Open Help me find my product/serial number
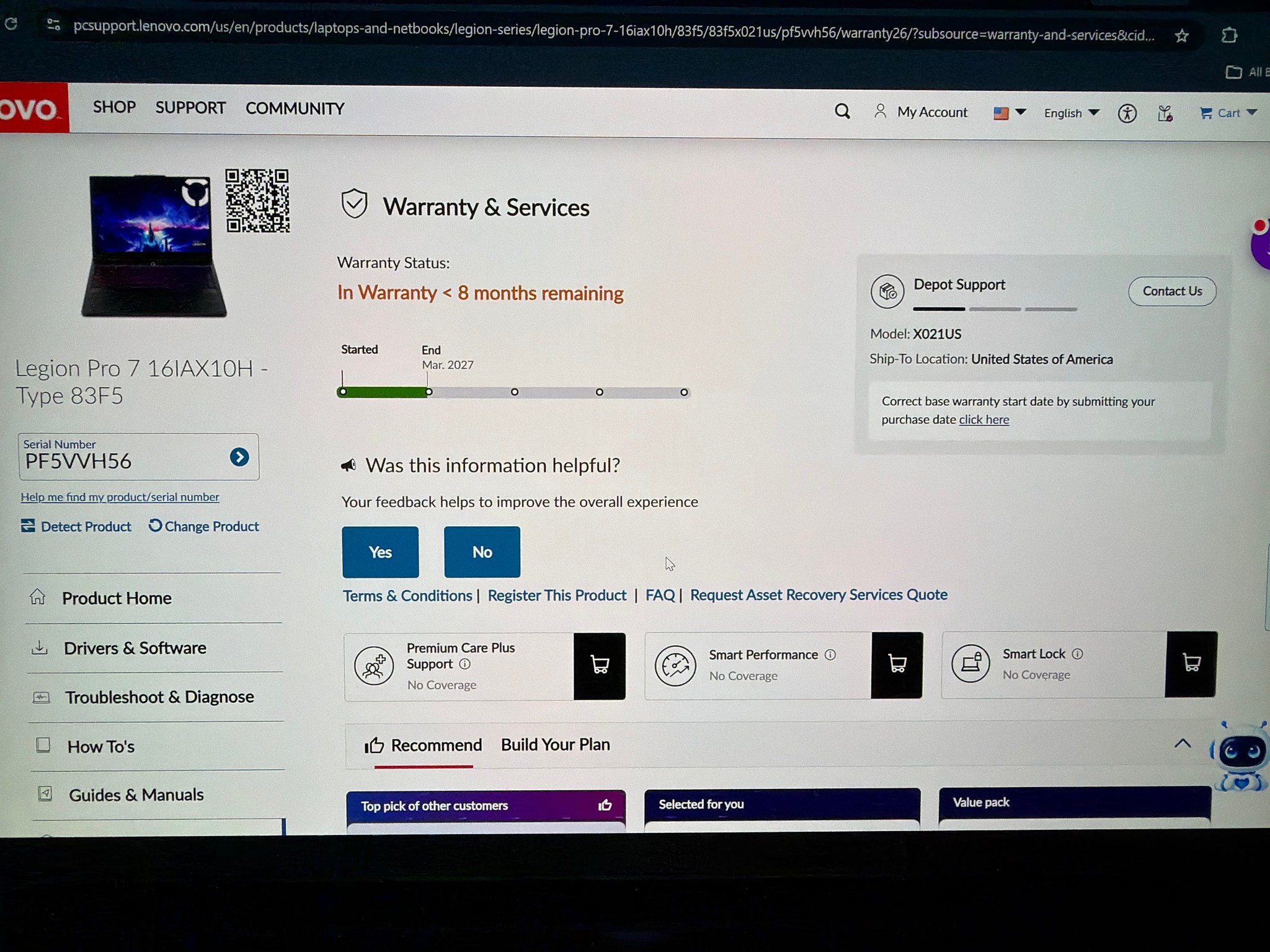1270x952 pixels. point(120,497)
